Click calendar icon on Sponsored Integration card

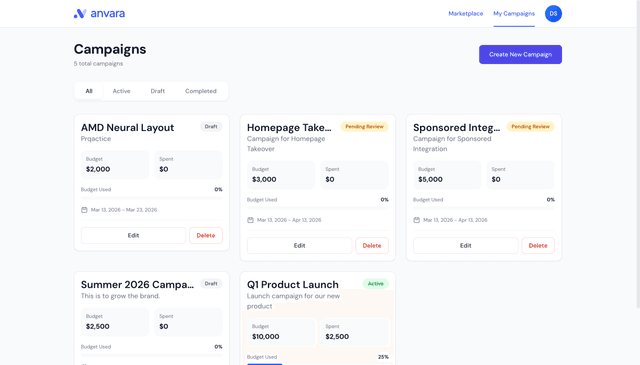(x=416, y=220)
